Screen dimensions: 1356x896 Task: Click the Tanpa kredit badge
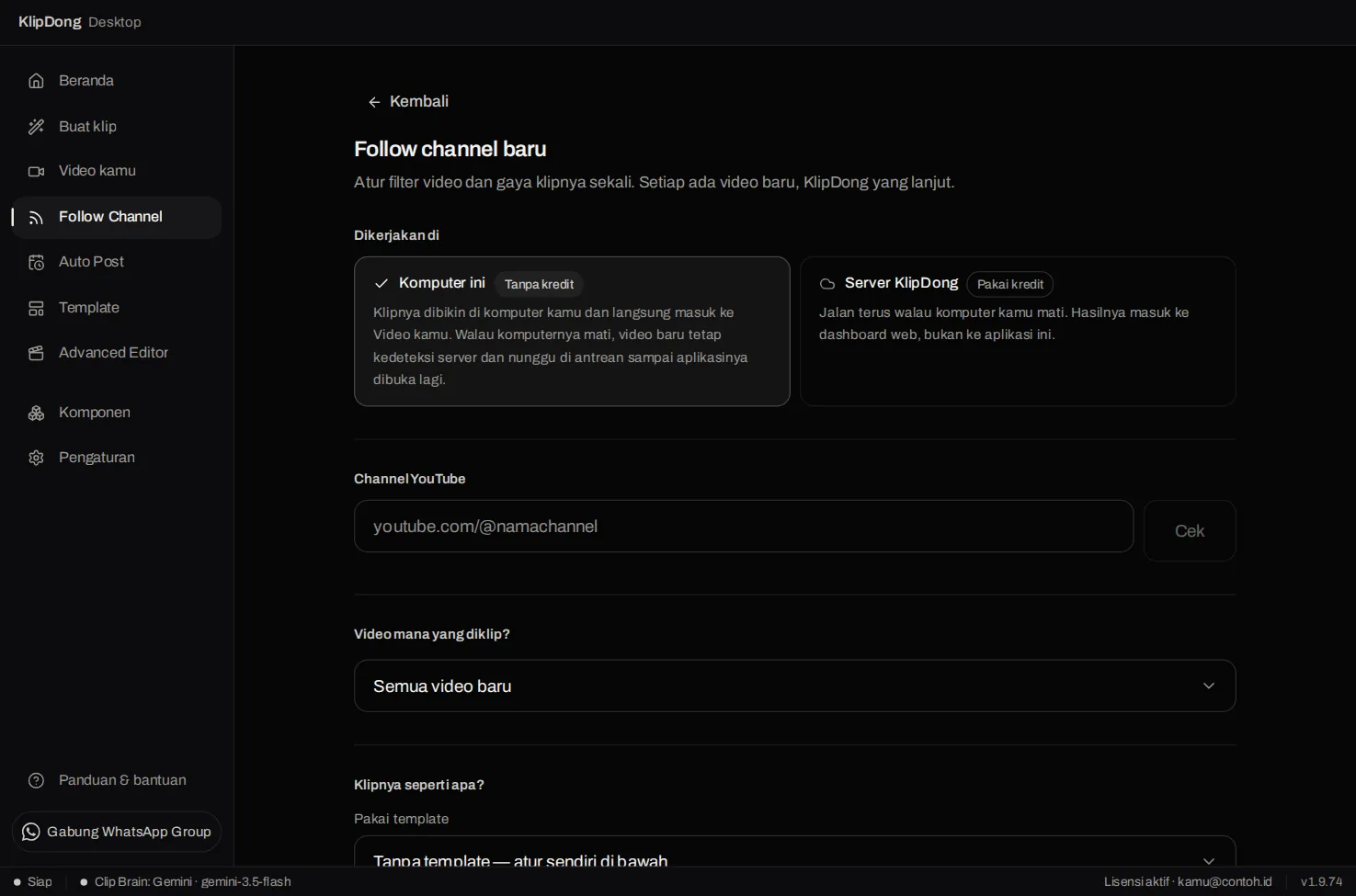point(539,284)
